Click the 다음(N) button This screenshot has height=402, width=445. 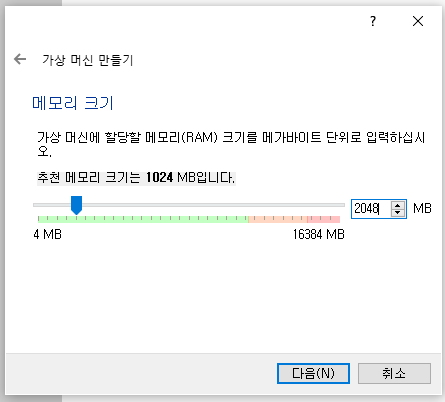pyautogui.click(x=313, y=373)
